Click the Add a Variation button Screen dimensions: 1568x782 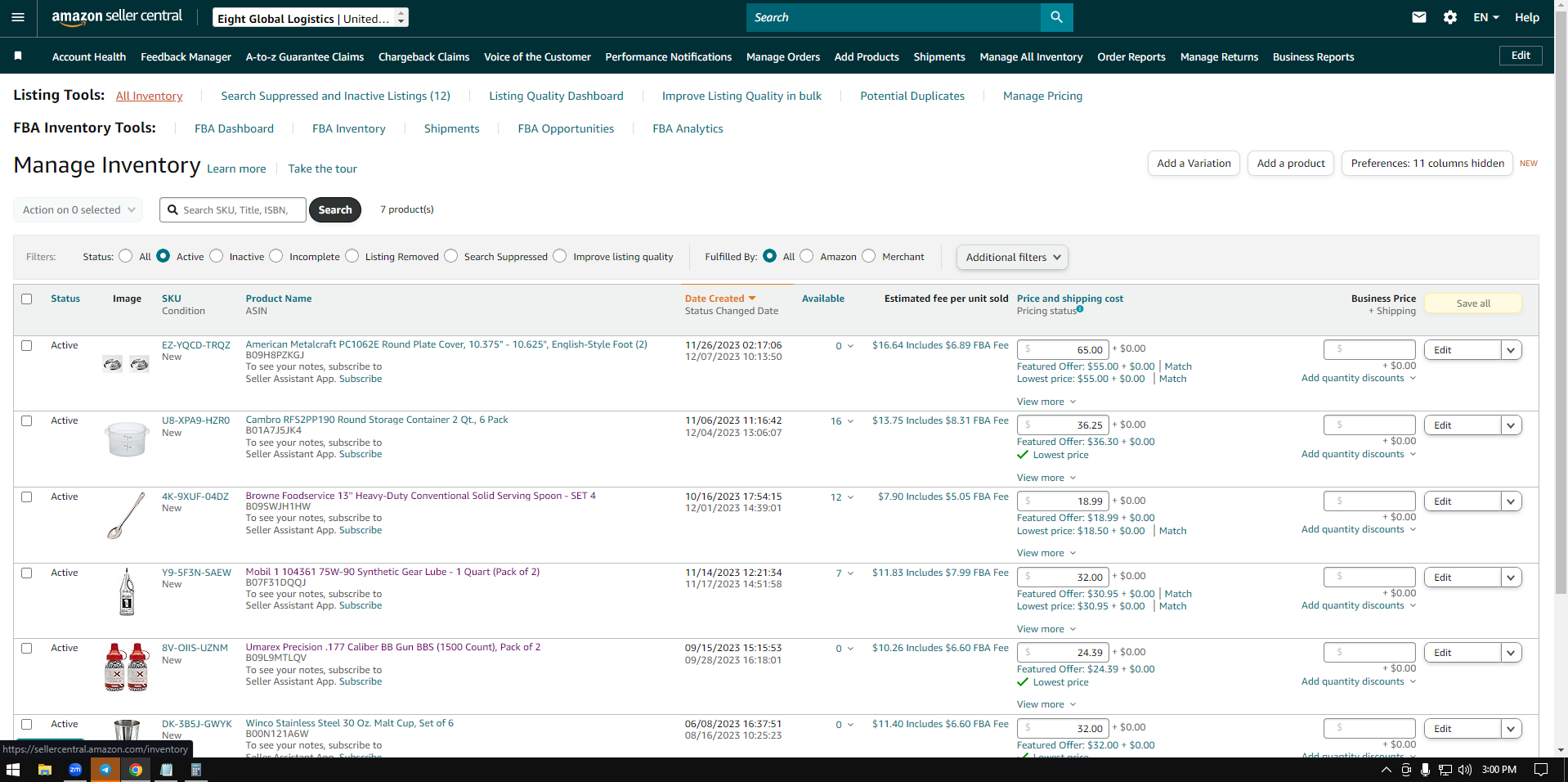pyautogui.click(x=1194, y=164)
